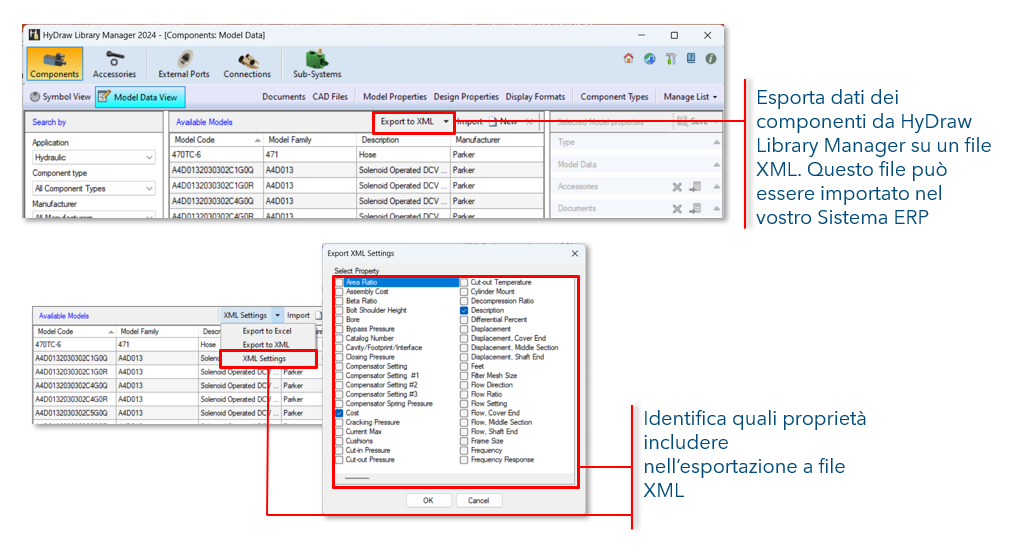Click the globe web icon
Image resolution: width=1018 pixels, height=559 pixels.
click(649, 58)
